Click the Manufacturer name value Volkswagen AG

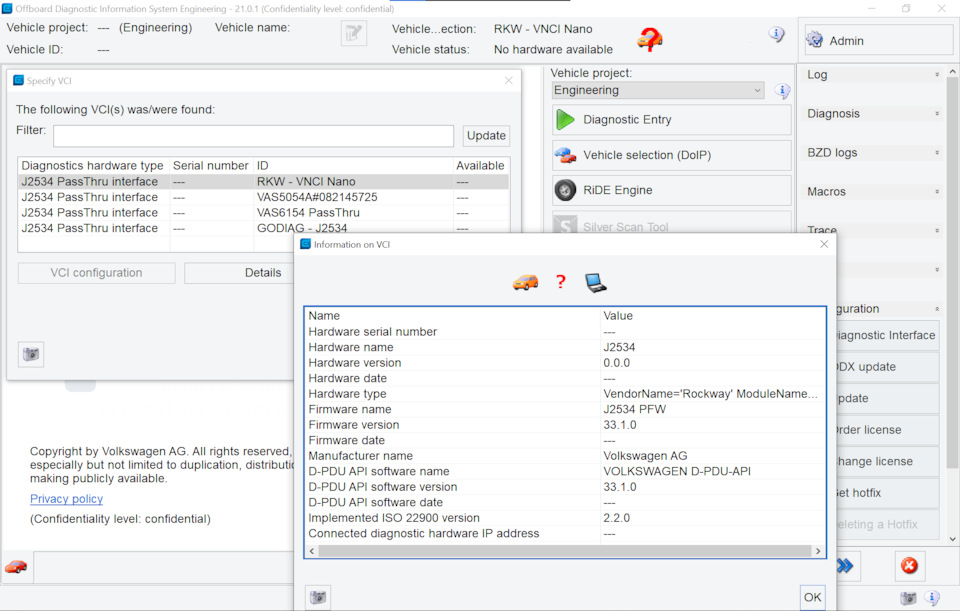pyautogui.click(x=645, y=456)
